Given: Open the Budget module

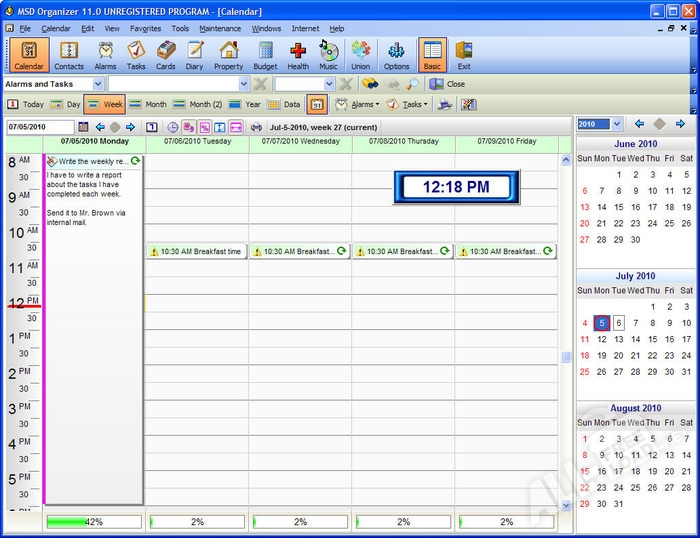Looking at the screenshot, I should coord(265,55).
